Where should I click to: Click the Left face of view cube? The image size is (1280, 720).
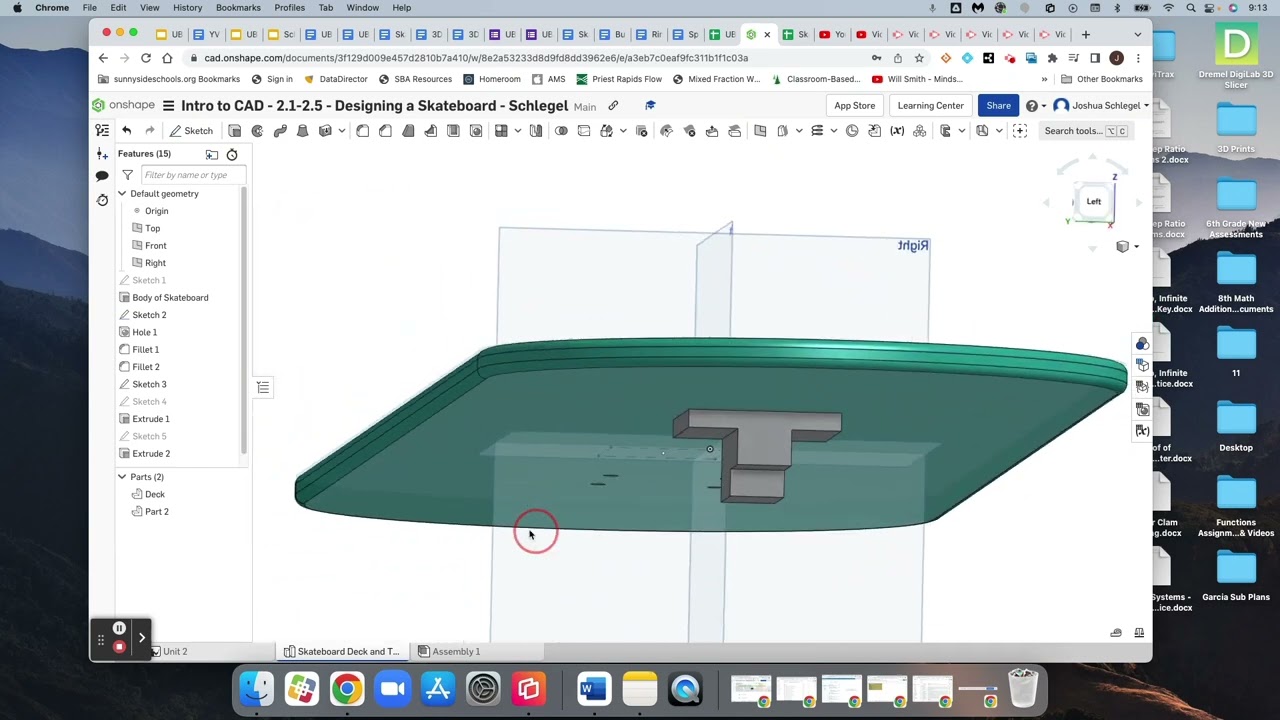[1093, 201]
